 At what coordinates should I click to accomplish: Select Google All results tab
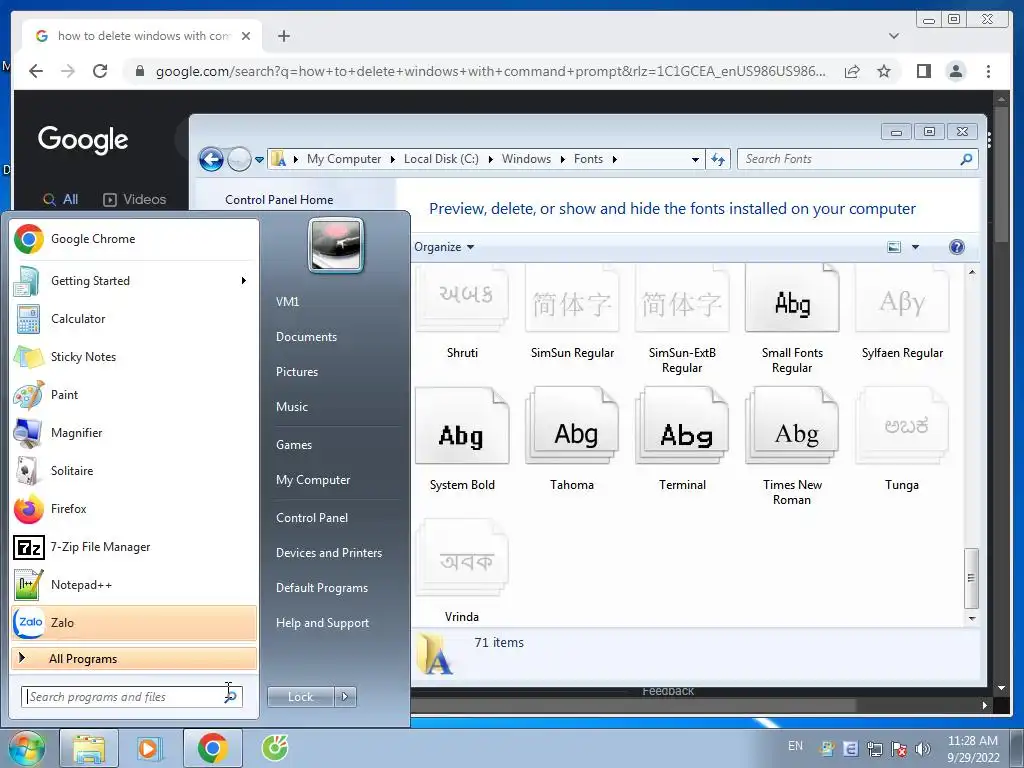pyautogui.click(x=61, y=199)
